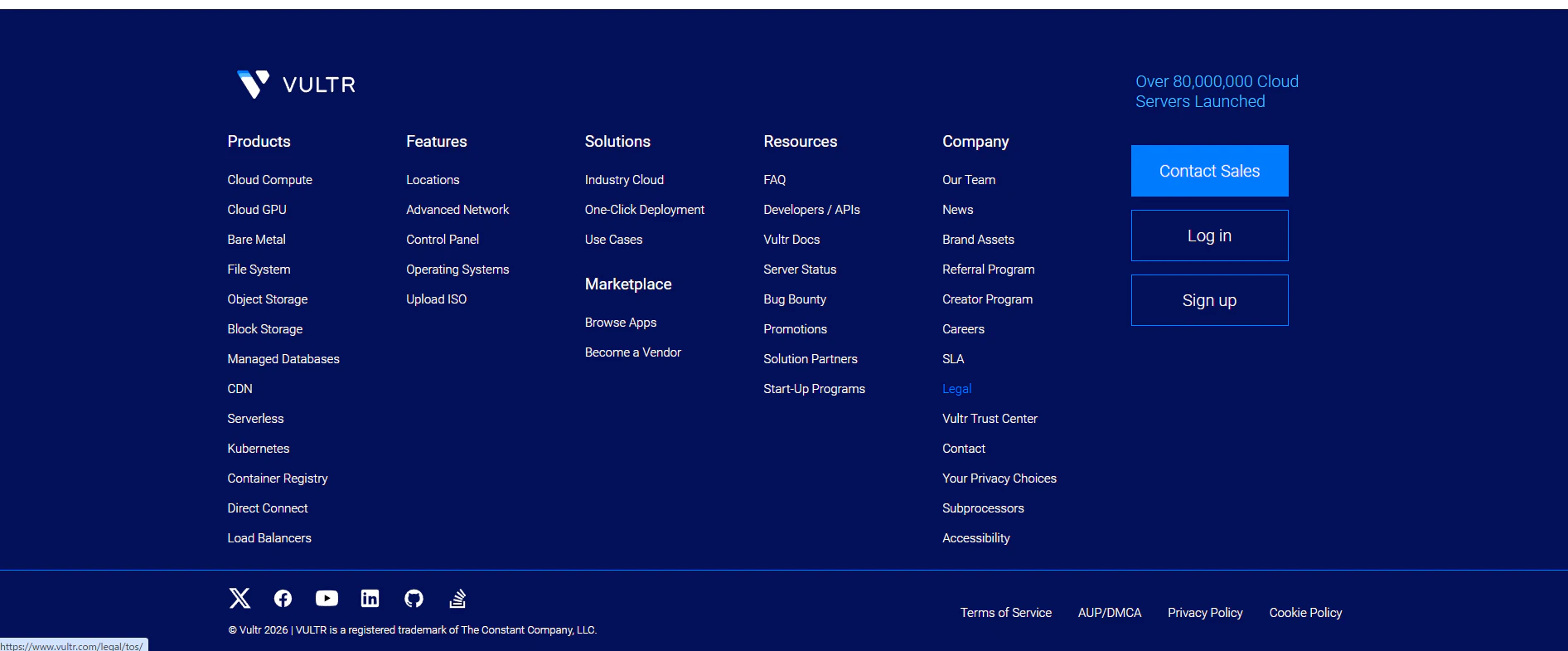This screenshot has width=1568, height=651.
Task: Go to the Referral Program page
Action: (989, 270)
